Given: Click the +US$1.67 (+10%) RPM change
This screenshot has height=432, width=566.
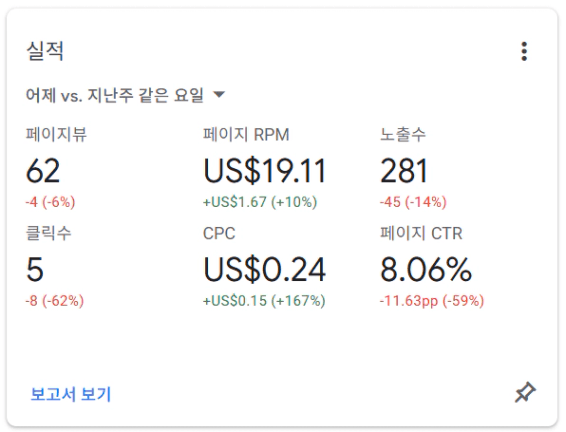Looking at the screenshot, I should pos(260,202).
